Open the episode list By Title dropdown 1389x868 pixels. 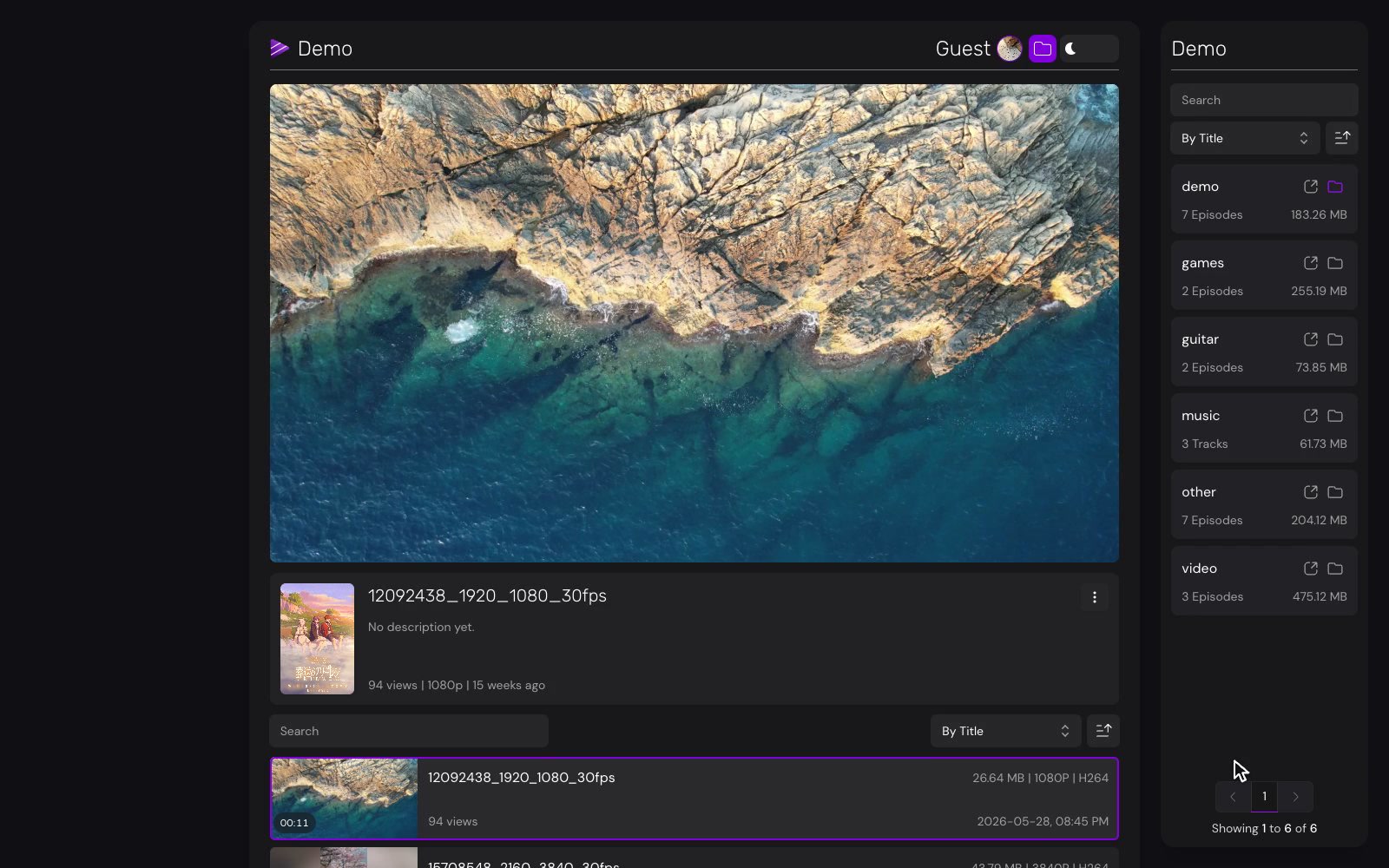tap(1005, 731)
